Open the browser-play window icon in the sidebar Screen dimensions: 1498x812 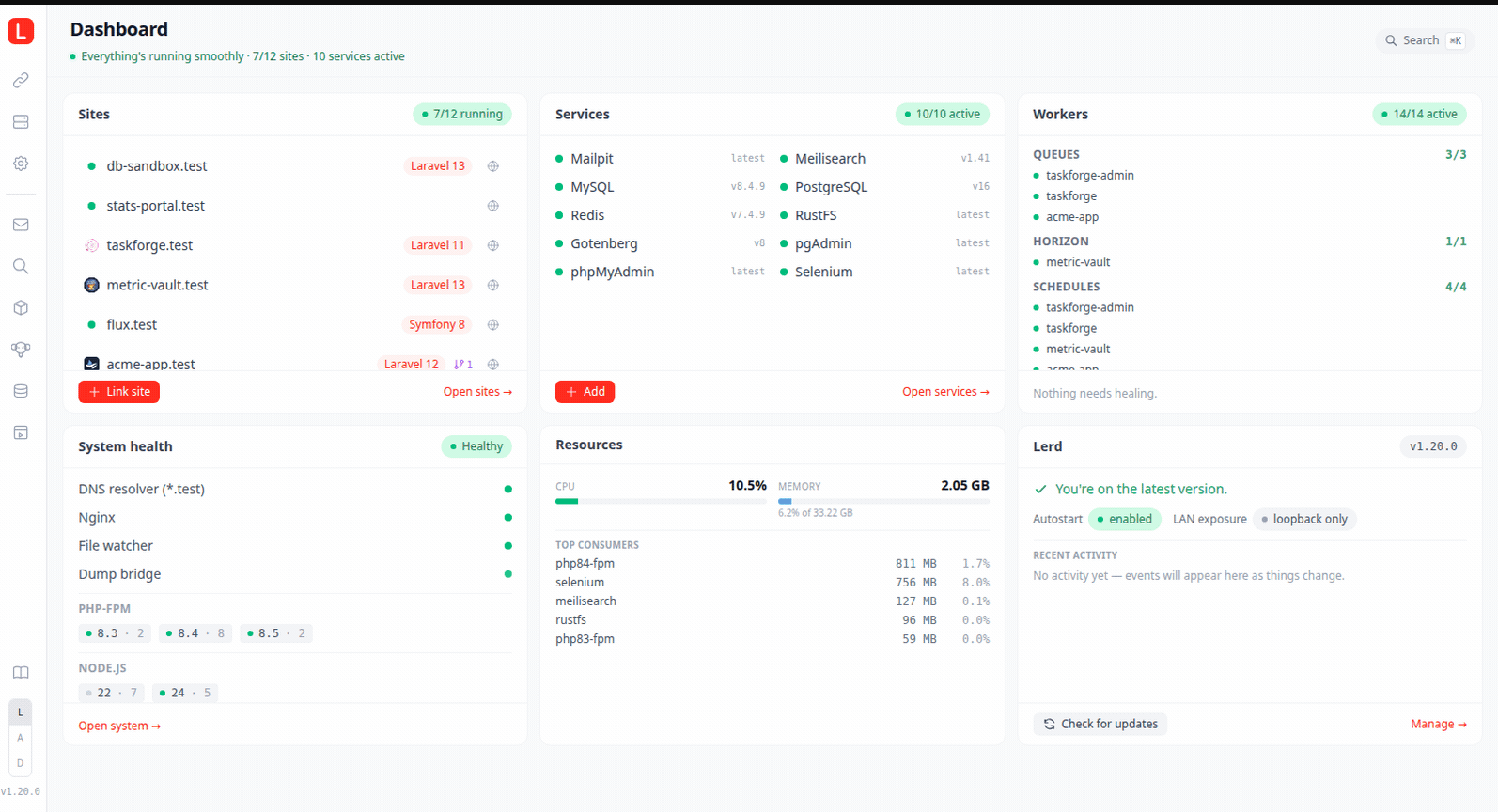tap(21, 432)
